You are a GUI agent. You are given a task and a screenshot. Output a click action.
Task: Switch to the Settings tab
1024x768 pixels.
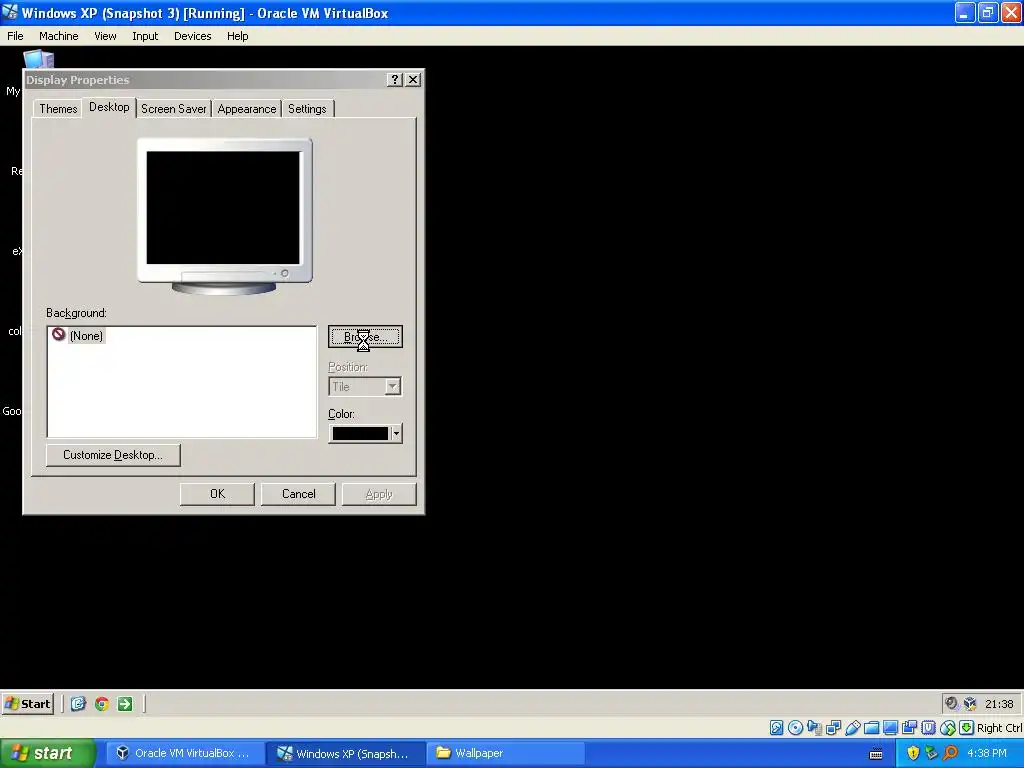click(x=307, y=109)
